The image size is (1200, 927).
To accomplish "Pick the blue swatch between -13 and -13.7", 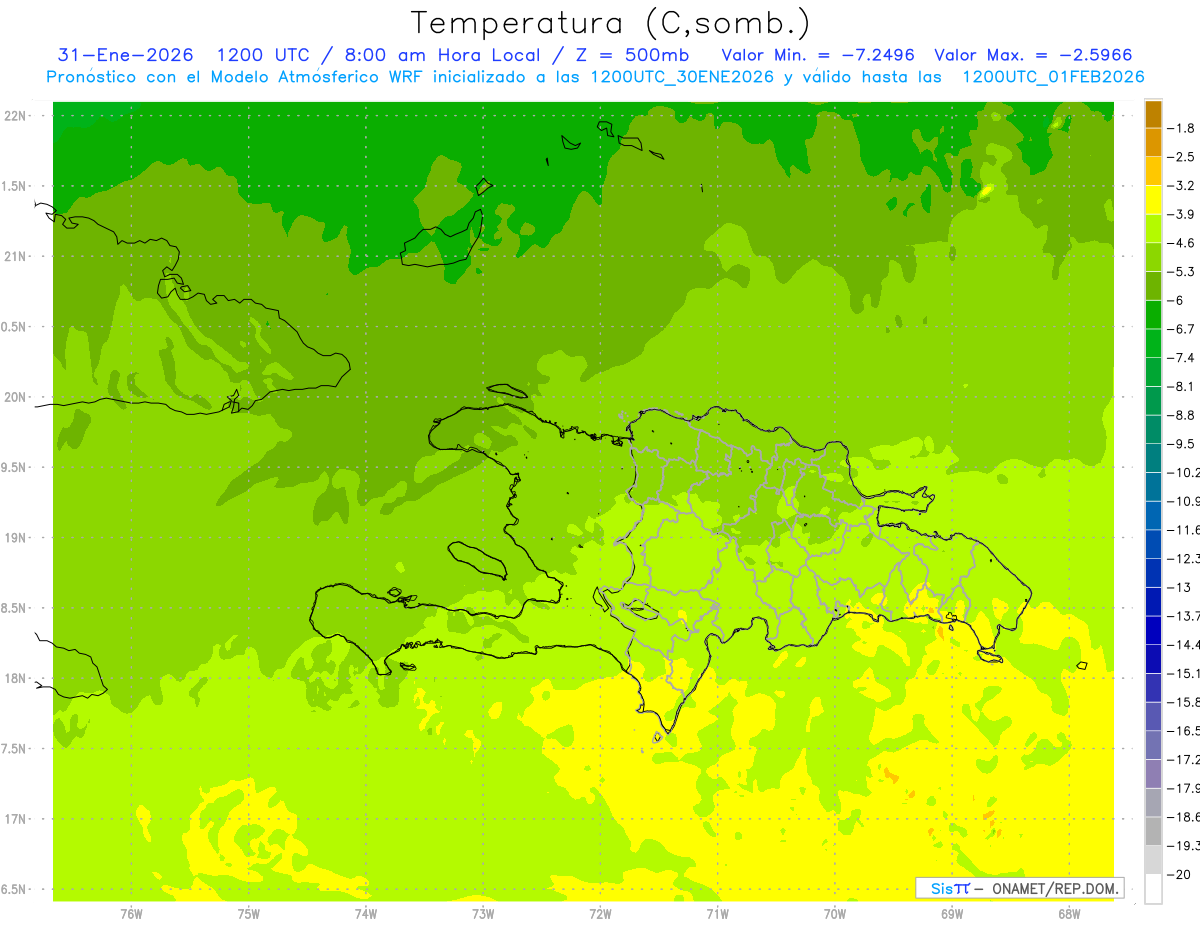I will [x=1153, y=602].
